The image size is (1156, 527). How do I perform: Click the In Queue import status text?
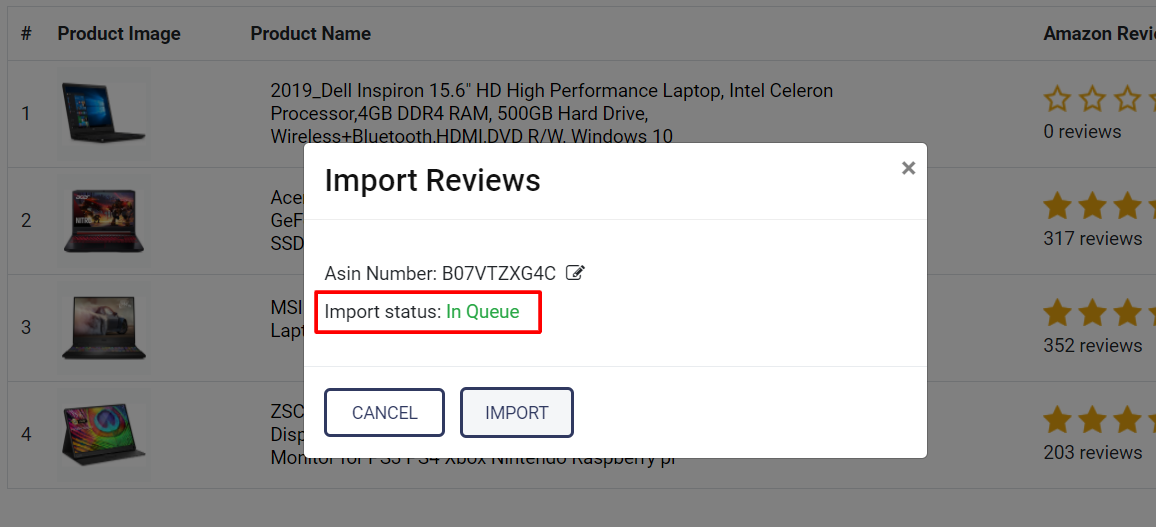483,312
